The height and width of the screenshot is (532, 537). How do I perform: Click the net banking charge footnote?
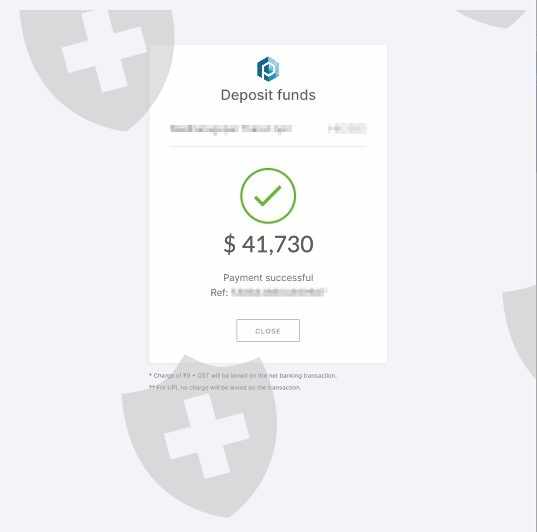click(x=242, y=376)
